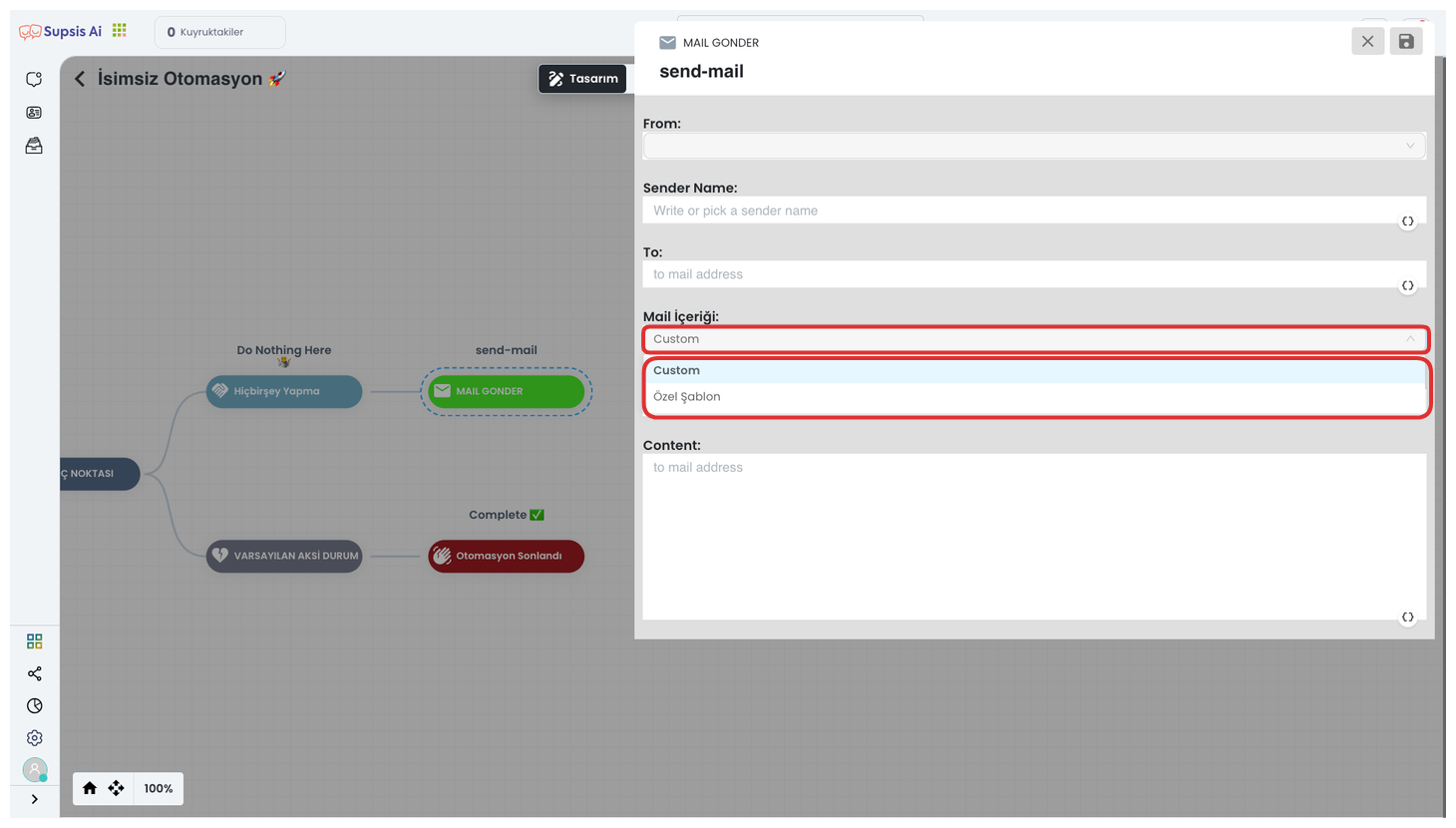Select the start point NOKTASI node
Image resolution: width=1456 pixels, height=828 pixels.
point(100,473)
